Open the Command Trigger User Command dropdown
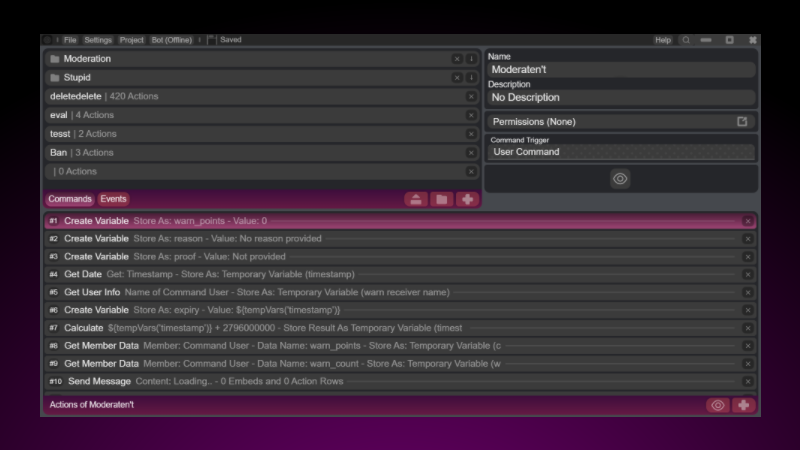This screenshot has width=800, height=450. 620,152
